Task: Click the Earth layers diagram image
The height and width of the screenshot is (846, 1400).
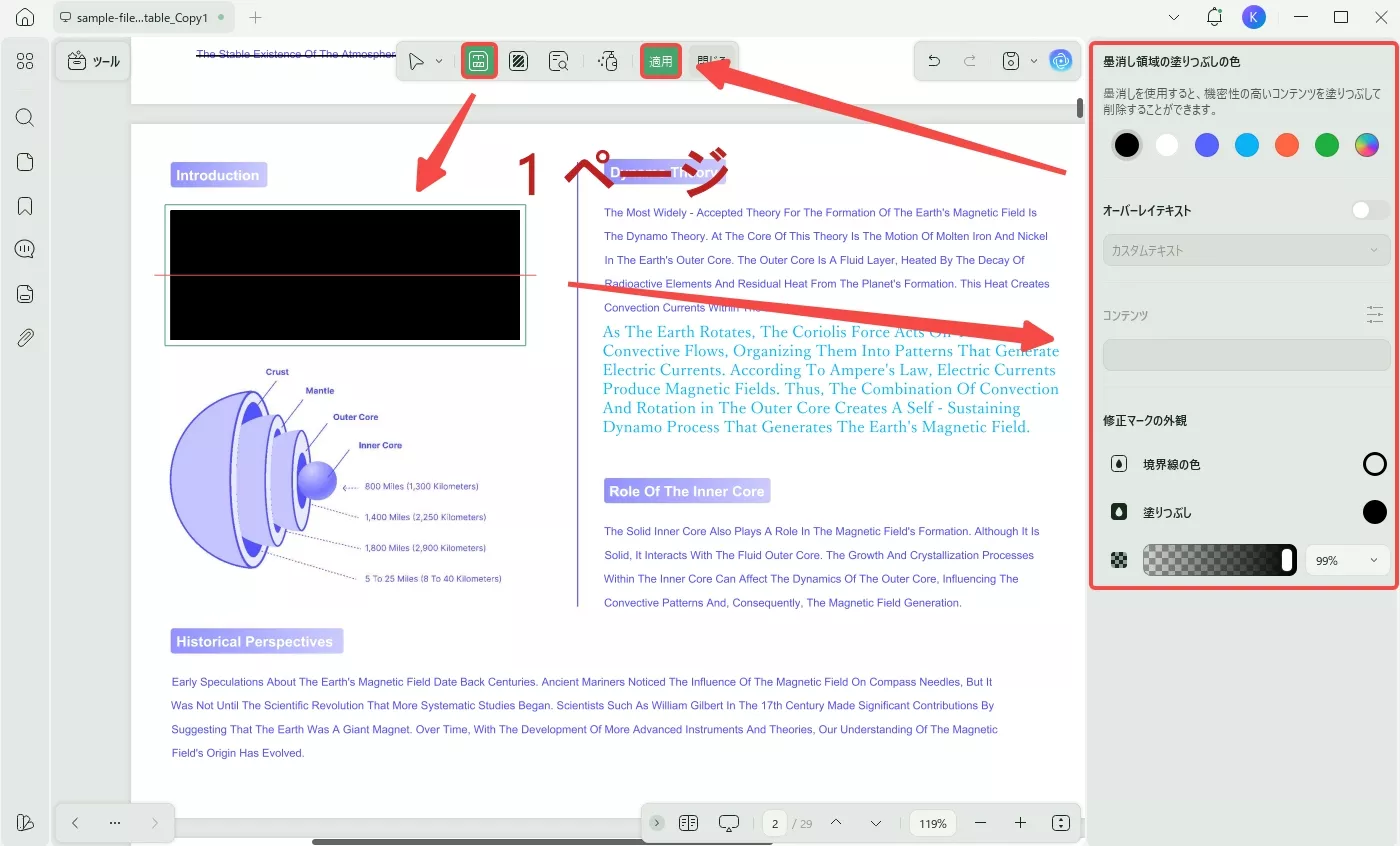Action: (336, 477)
